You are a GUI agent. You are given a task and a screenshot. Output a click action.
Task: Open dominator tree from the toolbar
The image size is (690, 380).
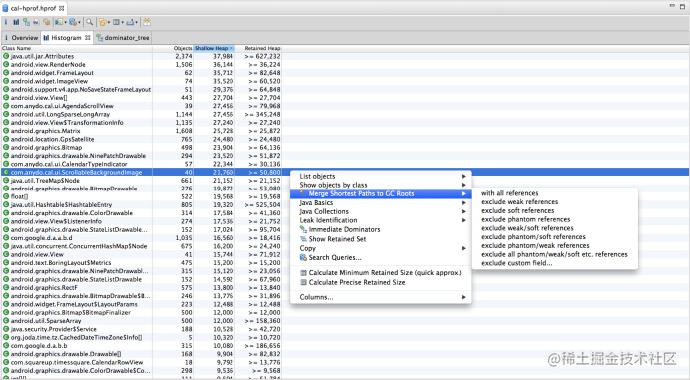[x=26, y=22]
